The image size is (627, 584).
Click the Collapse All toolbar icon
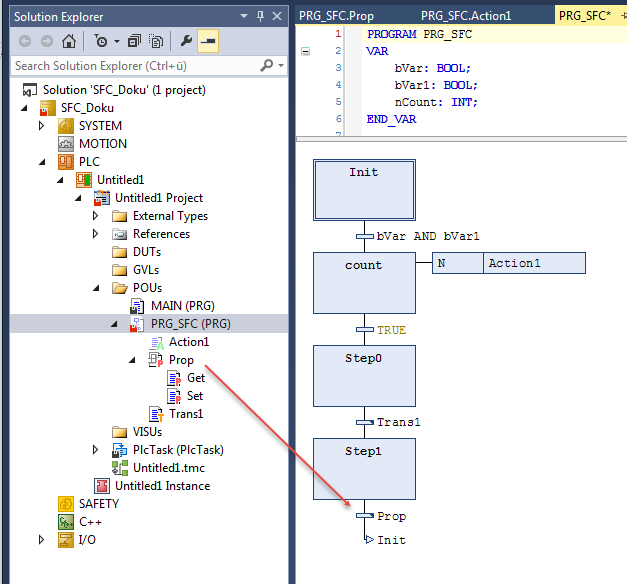(x=136, y=41)
